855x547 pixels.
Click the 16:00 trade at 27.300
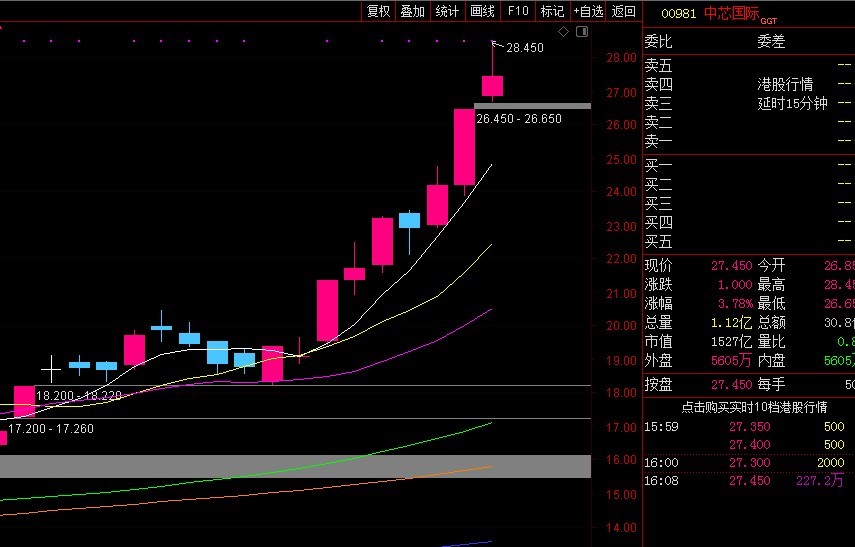pos(749,462)
